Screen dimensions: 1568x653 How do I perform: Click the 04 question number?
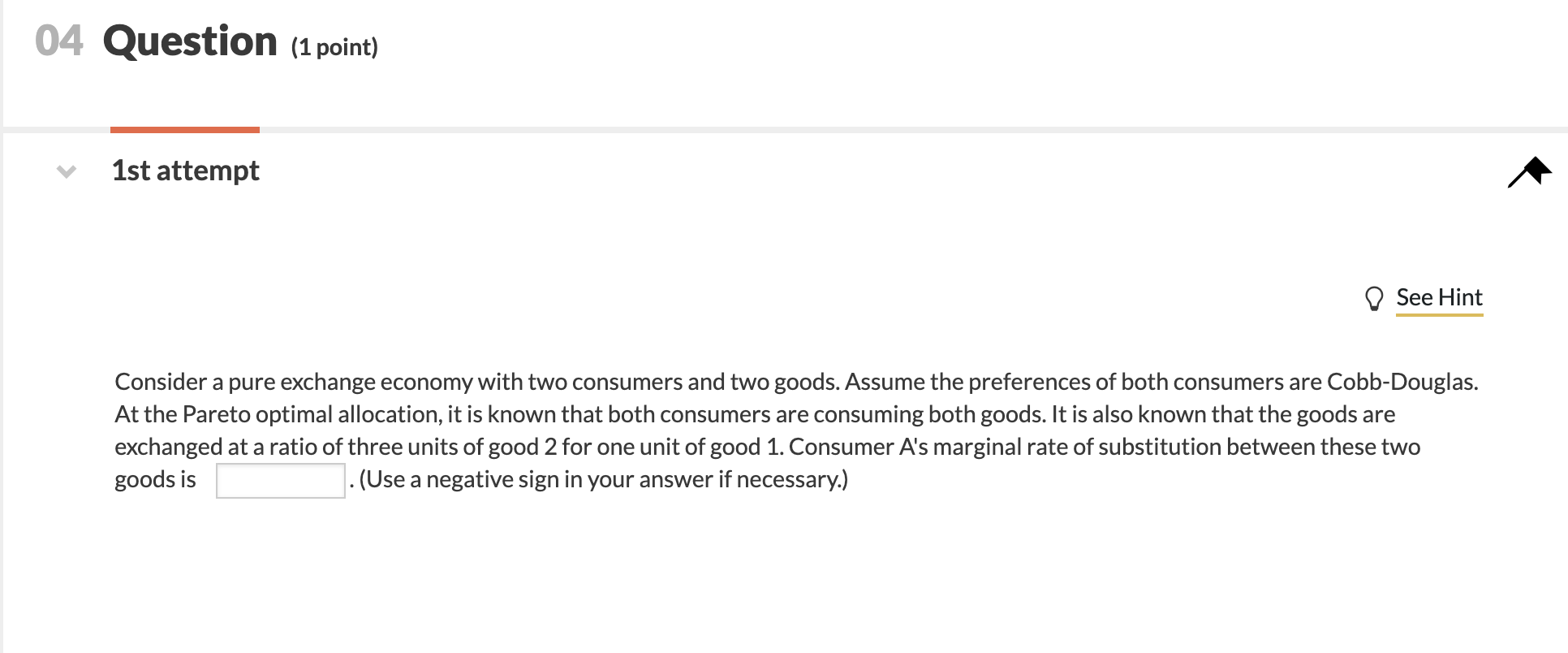tap(59, 41)
